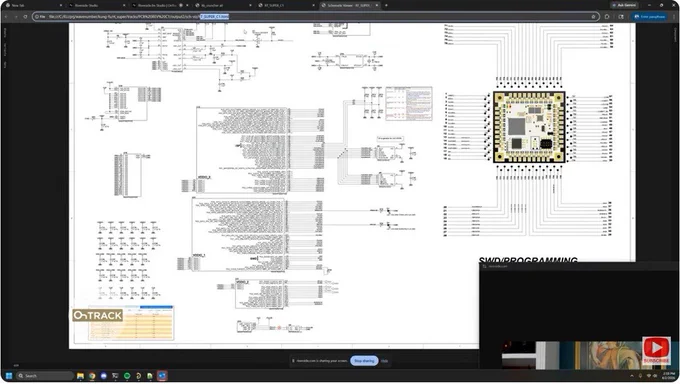The image size is (680, 384).
Task: Click Stop sharing in the sharing bar
Action: [x=364, y=361]
